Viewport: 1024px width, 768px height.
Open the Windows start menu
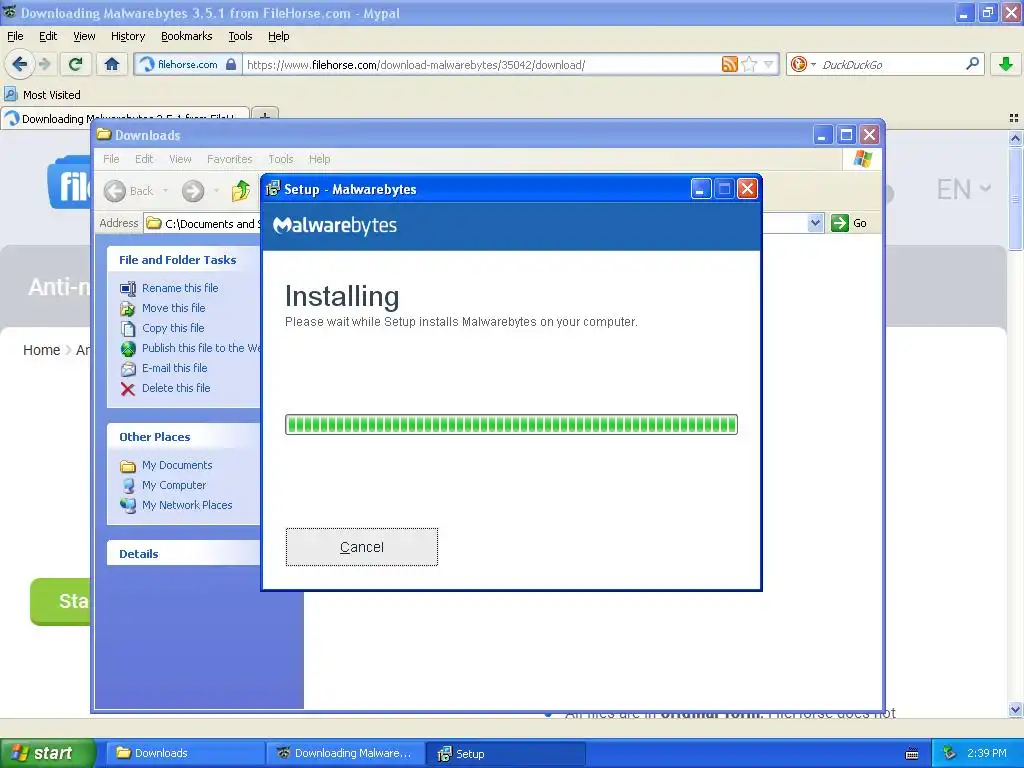(47, 753)
